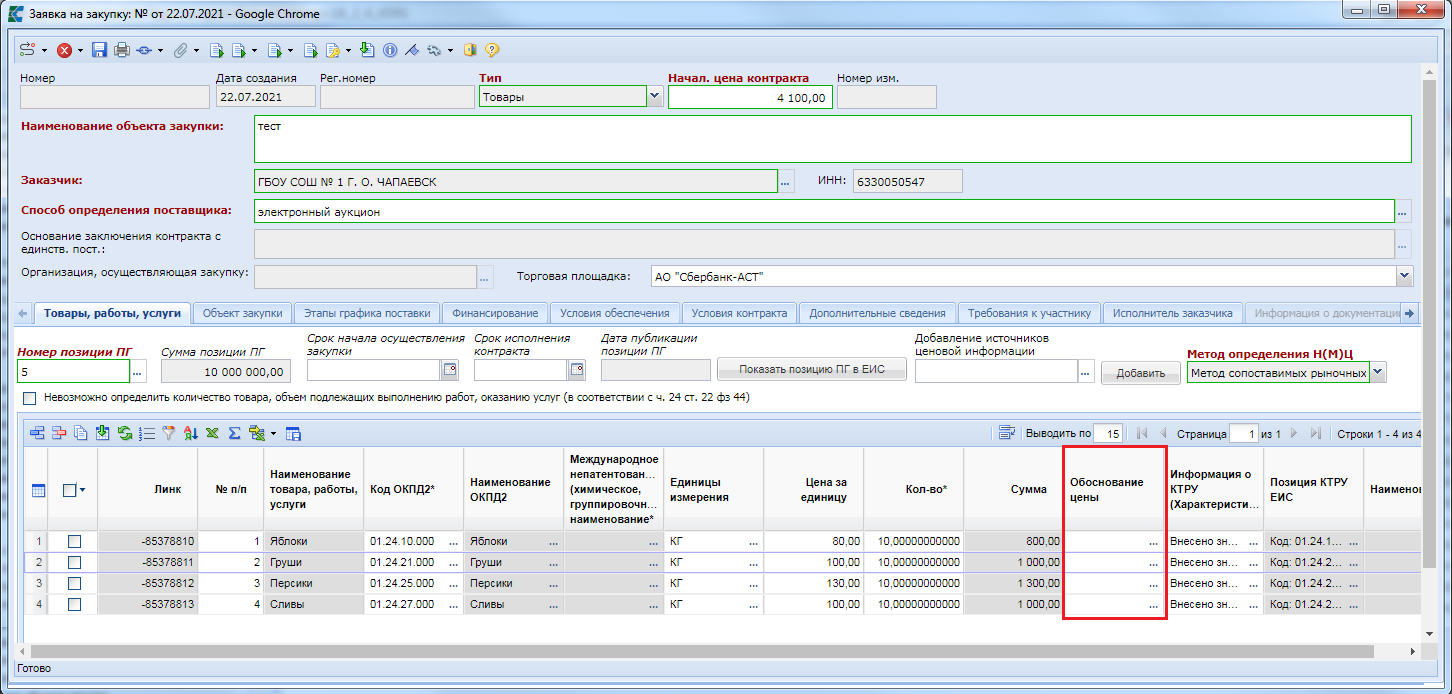Click the blue info circle icon
This screenshot has width=1452, height=694.
pyautogui.click(x=390, y=50)
